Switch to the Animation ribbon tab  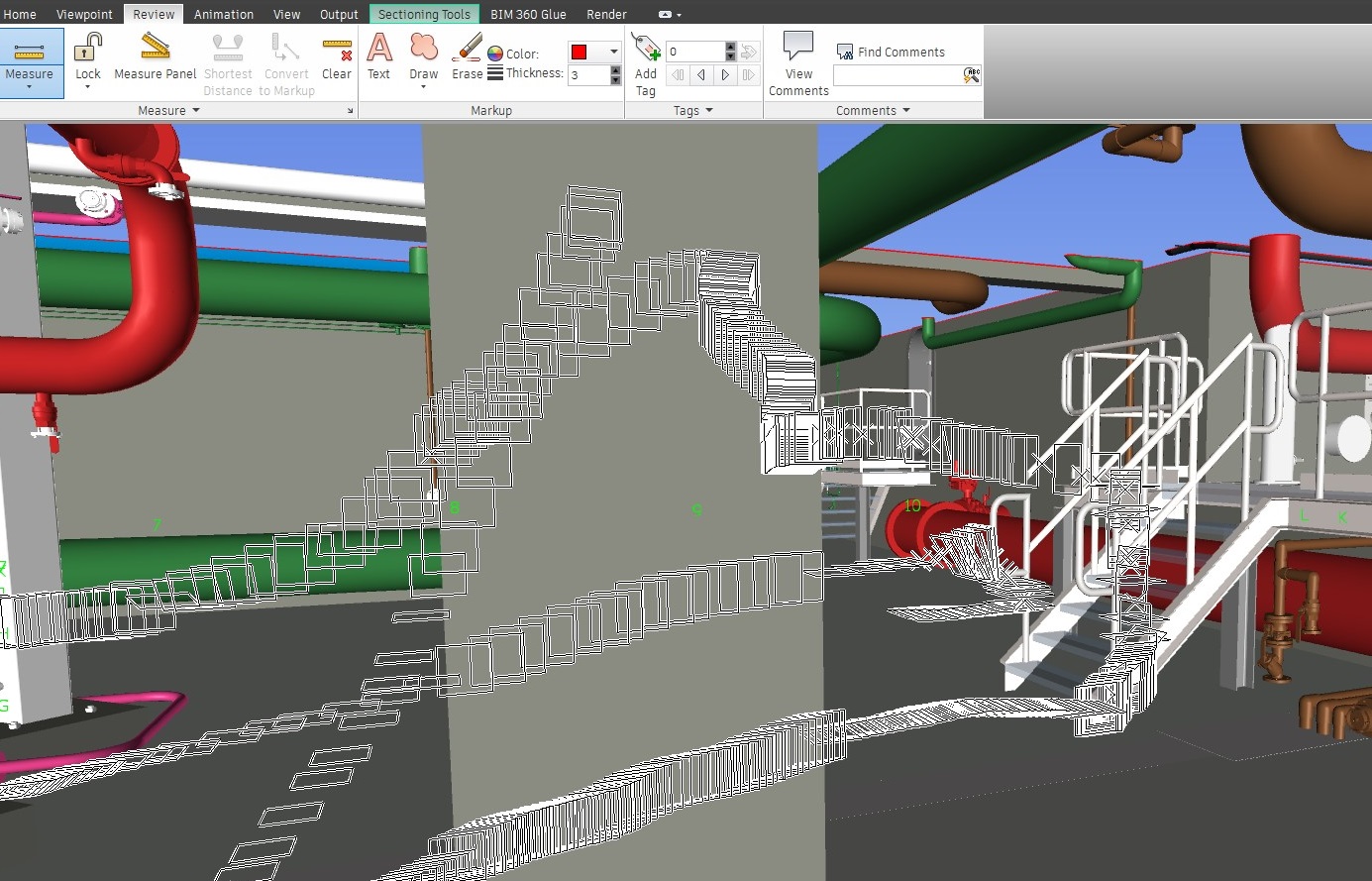coord(224,14)
